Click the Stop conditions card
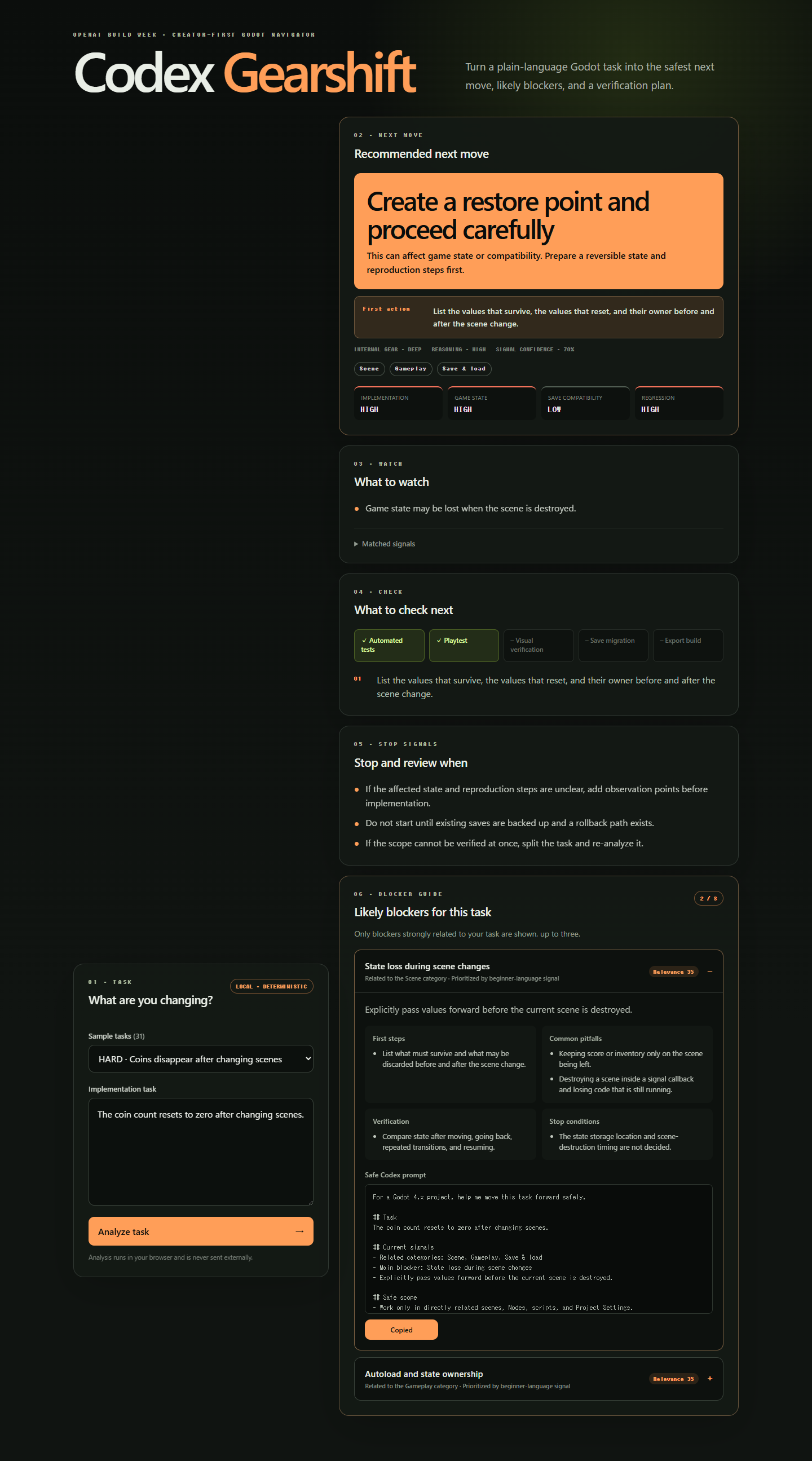This screenshot has height=1461, width=812. click(627, 1134)
